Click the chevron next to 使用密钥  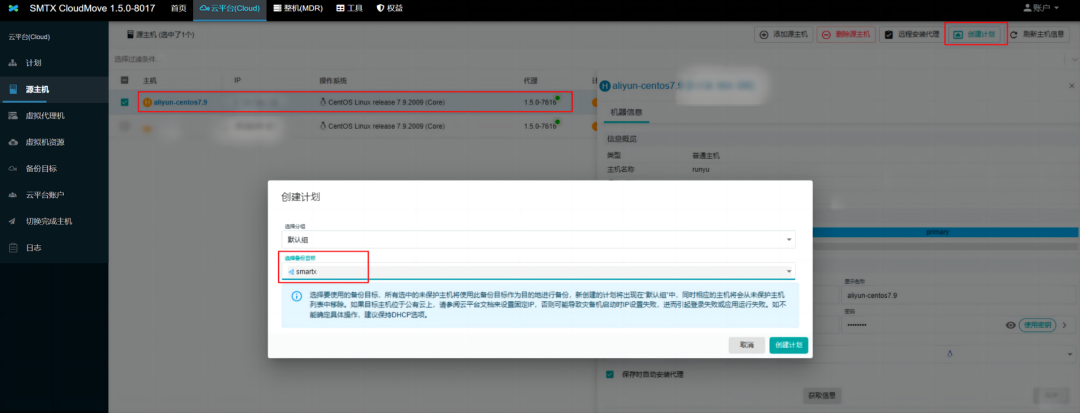coord(1065,325)
